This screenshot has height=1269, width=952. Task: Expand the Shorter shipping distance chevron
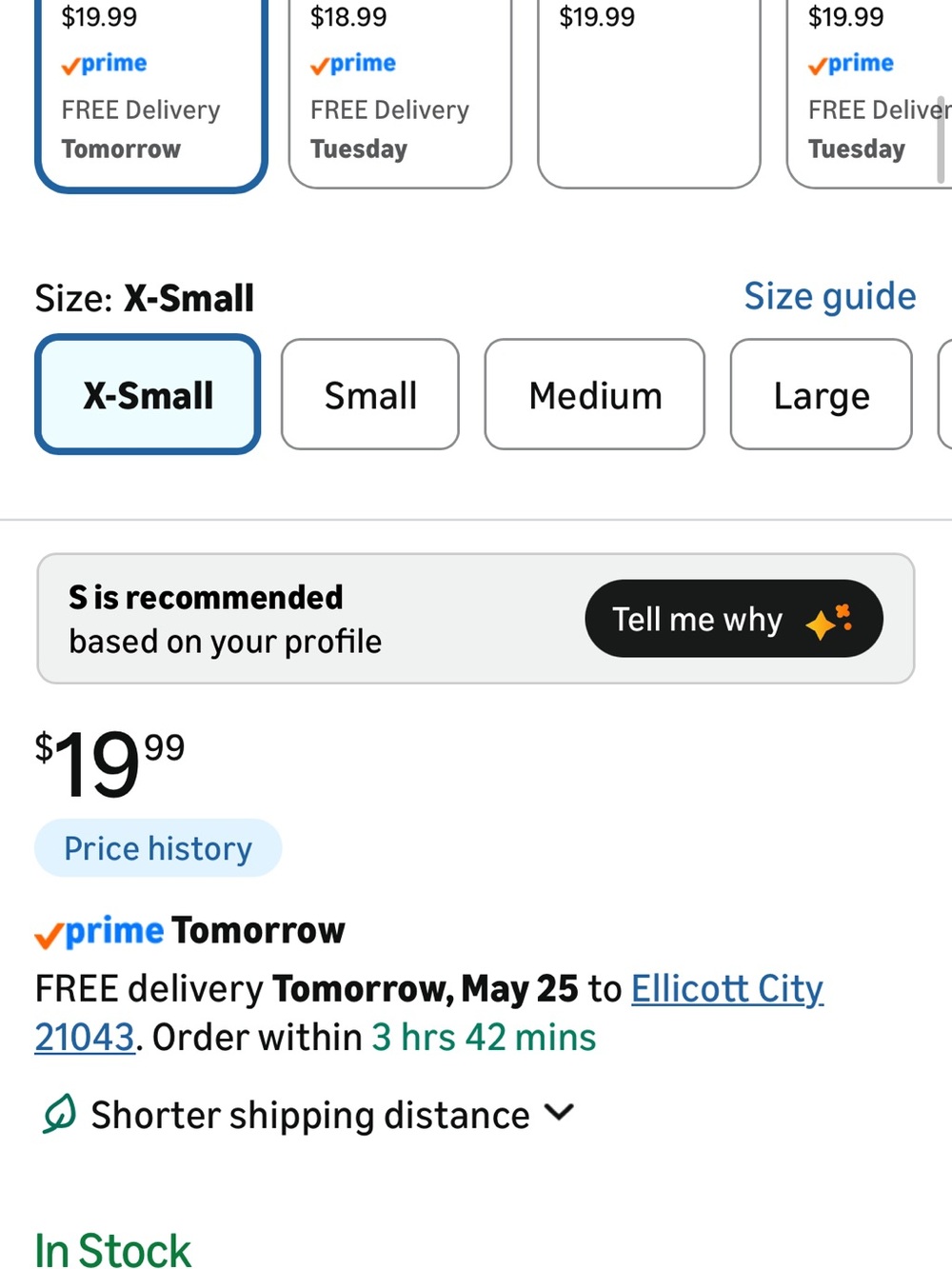click(559, 1112)
